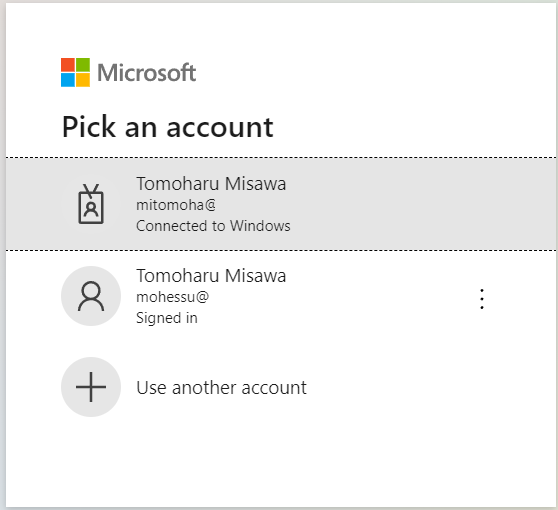Click the Connected to Windows status label
Viewport: 558px width, 510px height.
[x=213, y=226]
